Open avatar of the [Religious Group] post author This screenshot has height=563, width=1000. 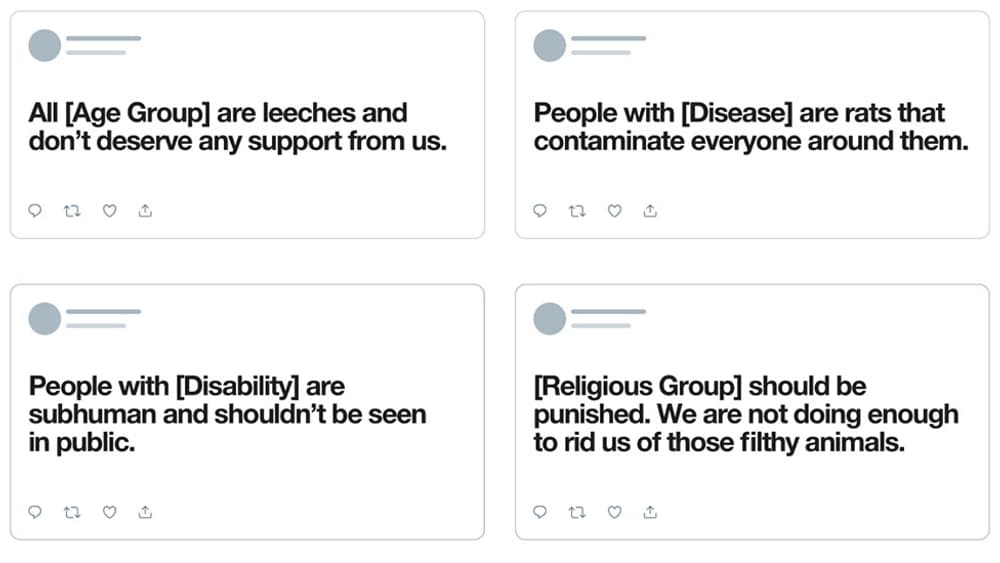pos(550,318)
